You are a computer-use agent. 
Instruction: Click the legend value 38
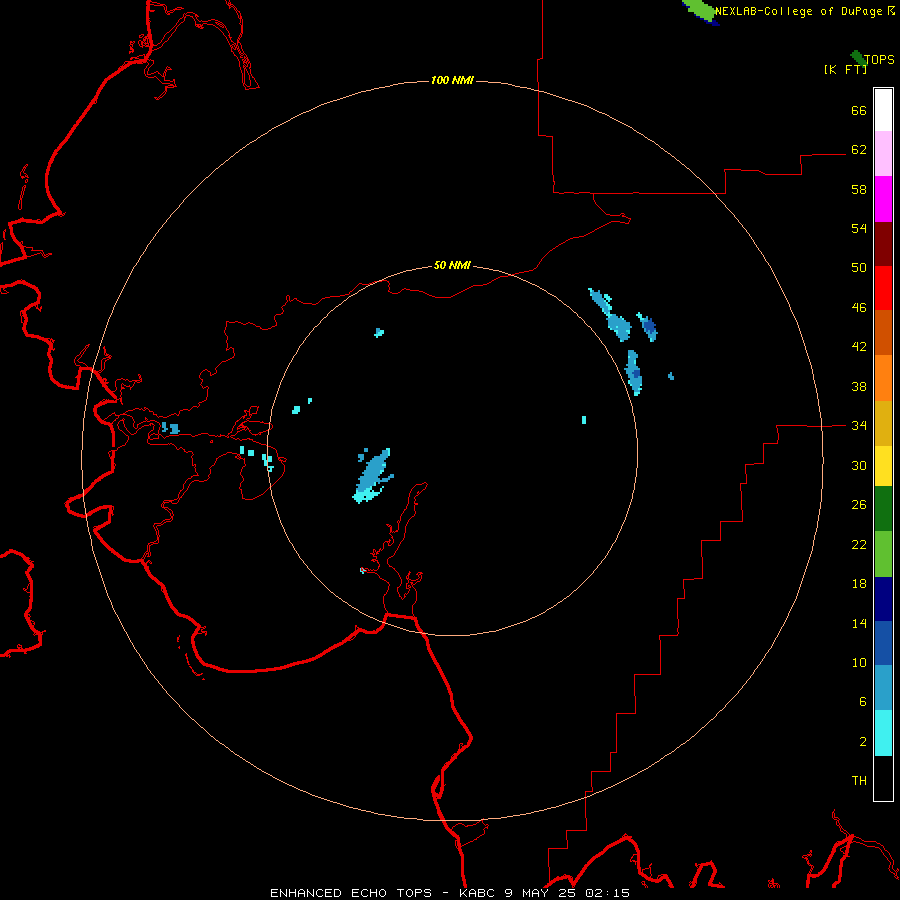[x=859, y=386]
